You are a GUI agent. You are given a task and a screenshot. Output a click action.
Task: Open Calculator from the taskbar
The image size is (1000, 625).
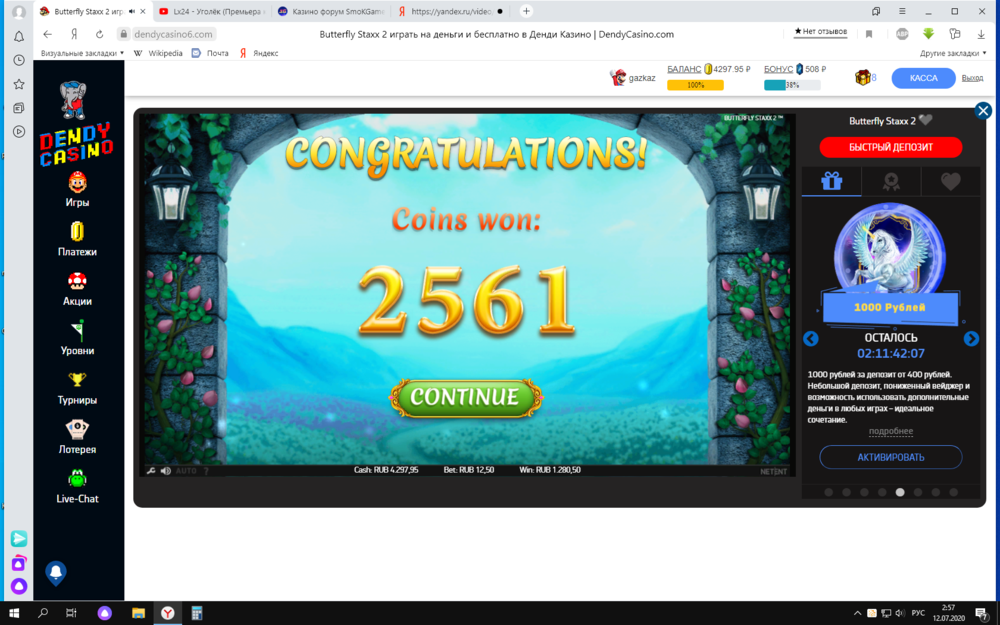pos(196,613)
